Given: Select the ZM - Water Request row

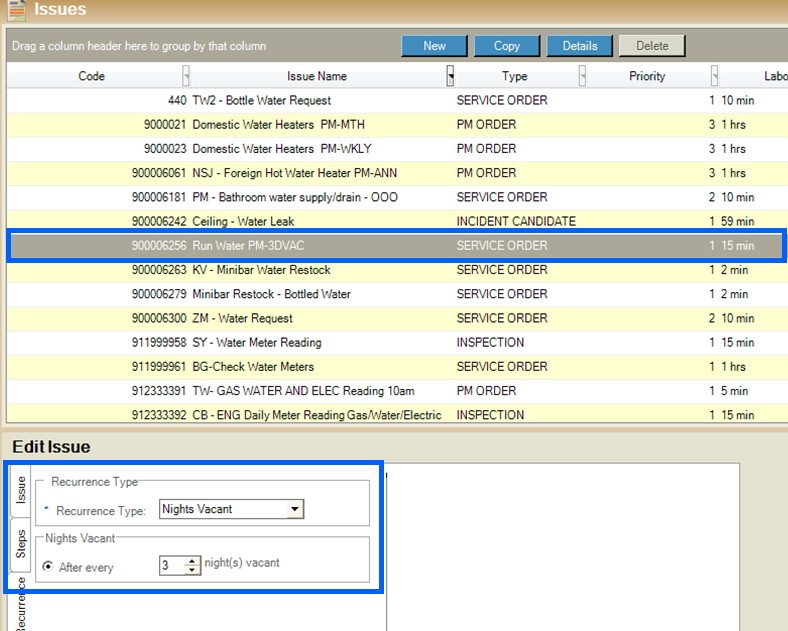Looking at the screenshot, I should [397, 318].
